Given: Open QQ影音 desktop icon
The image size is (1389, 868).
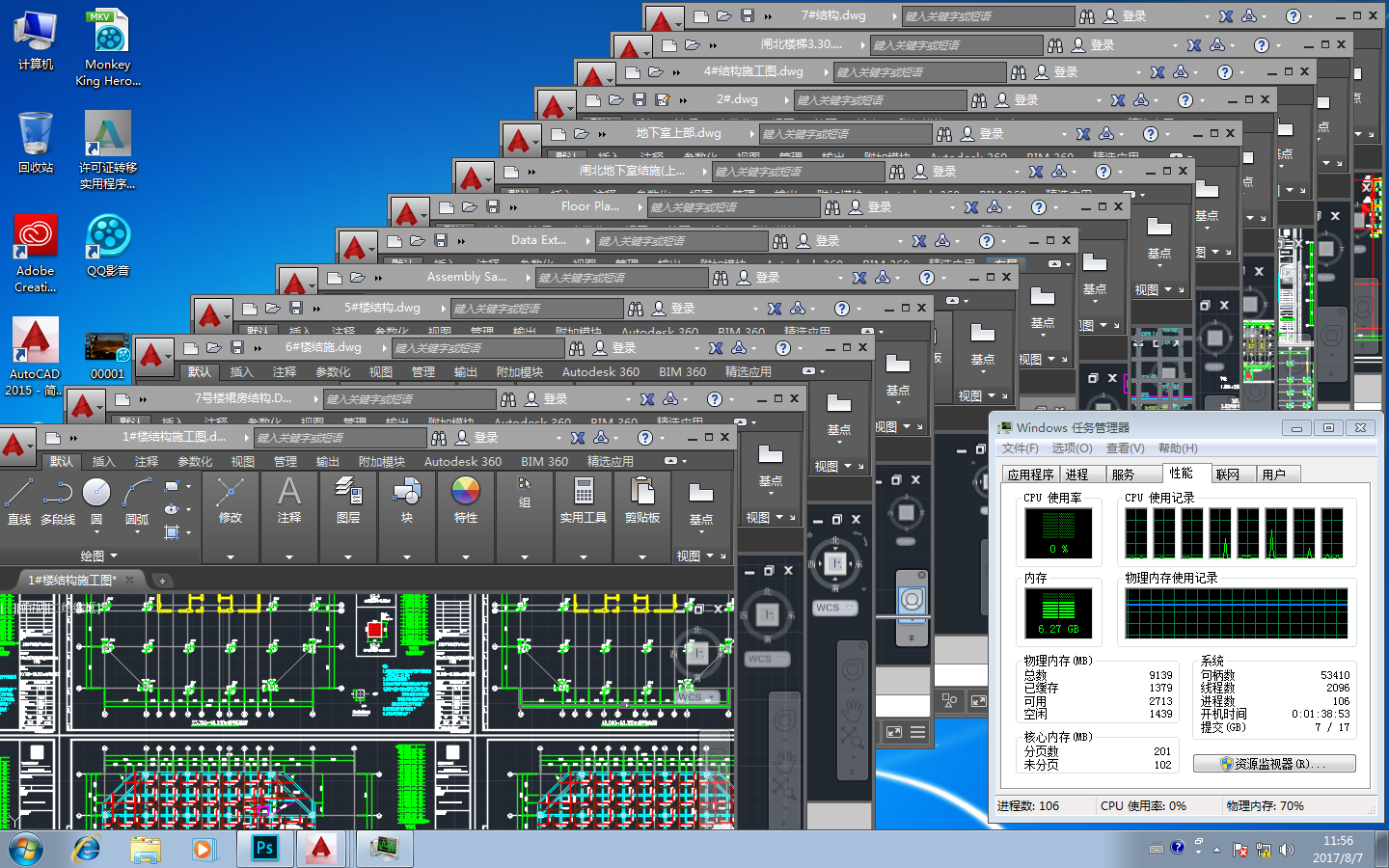Looking at the screenshot, I should (x=108, y=246).
